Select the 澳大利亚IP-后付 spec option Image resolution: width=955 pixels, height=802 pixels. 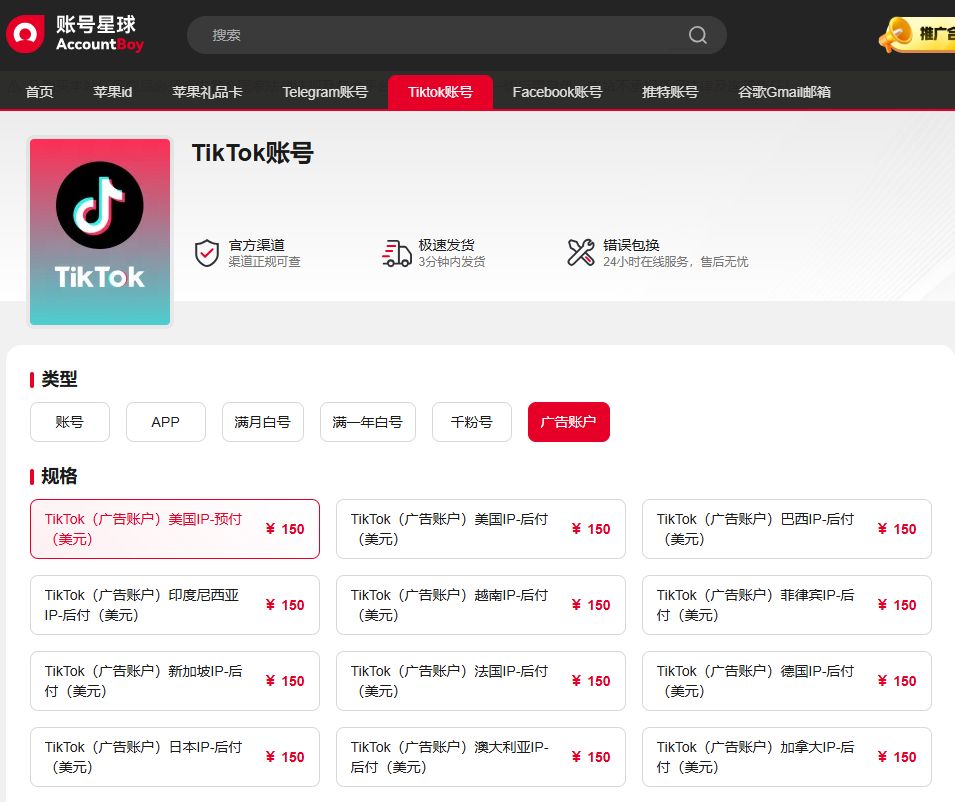coord(480,757)
